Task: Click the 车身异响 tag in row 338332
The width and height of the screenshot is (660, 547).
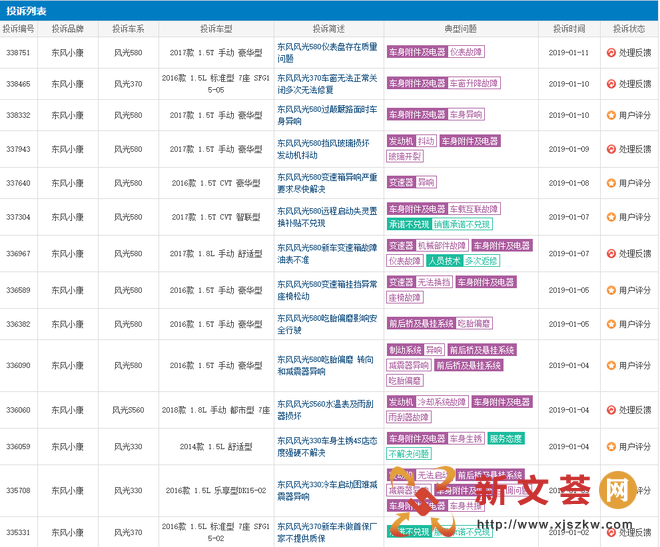Action: pos(466,114)
